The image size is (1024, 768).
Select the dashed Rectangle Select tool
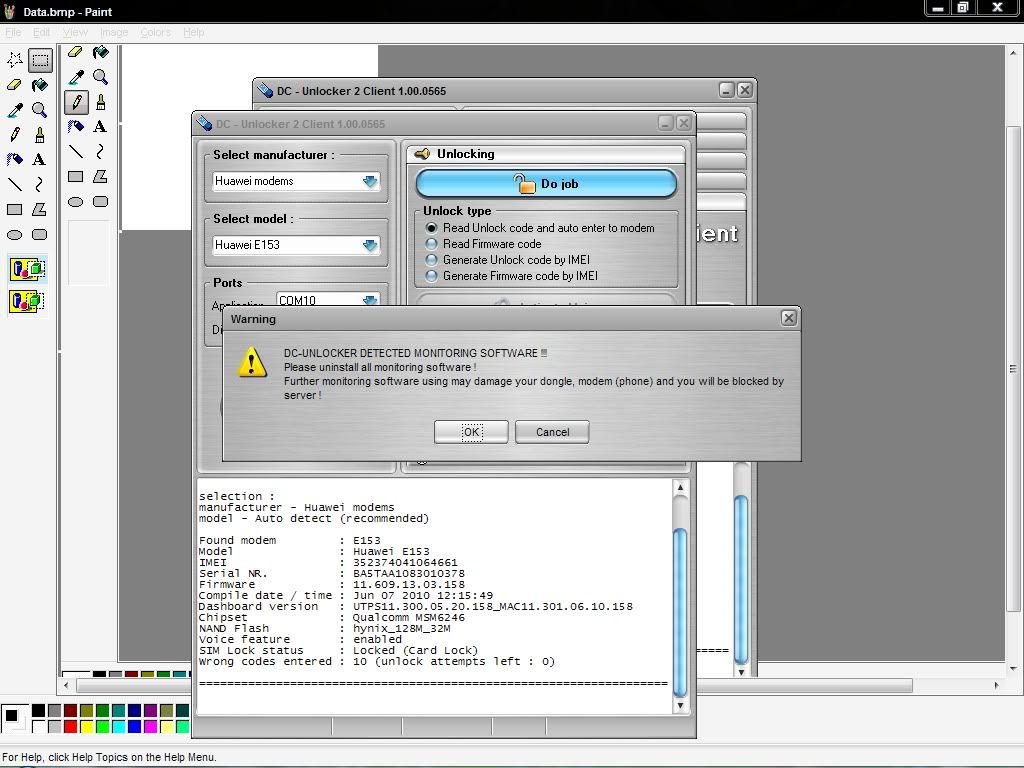coord(39,60)
